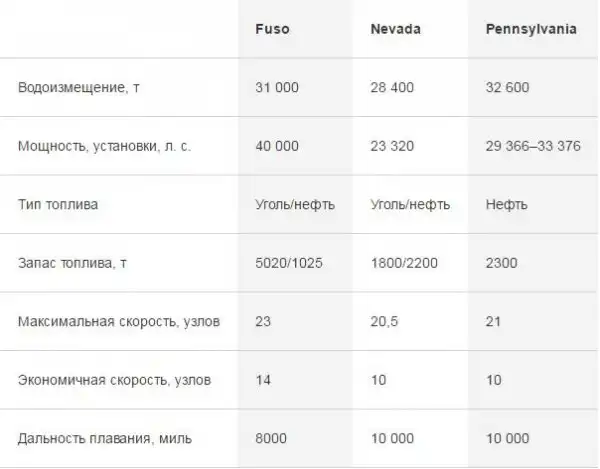Select Pennsylvania displacement value 32 600
This screenshot has height=469, width=600.
[x=507, y=87]
